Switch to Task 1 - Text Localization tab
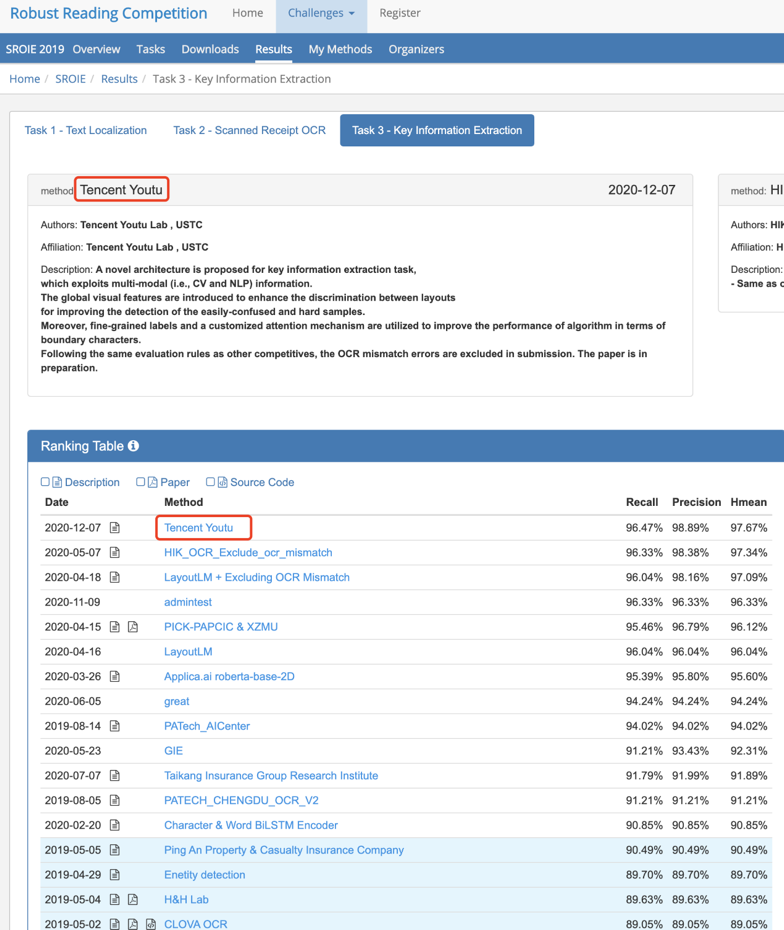 pos(86,130)
